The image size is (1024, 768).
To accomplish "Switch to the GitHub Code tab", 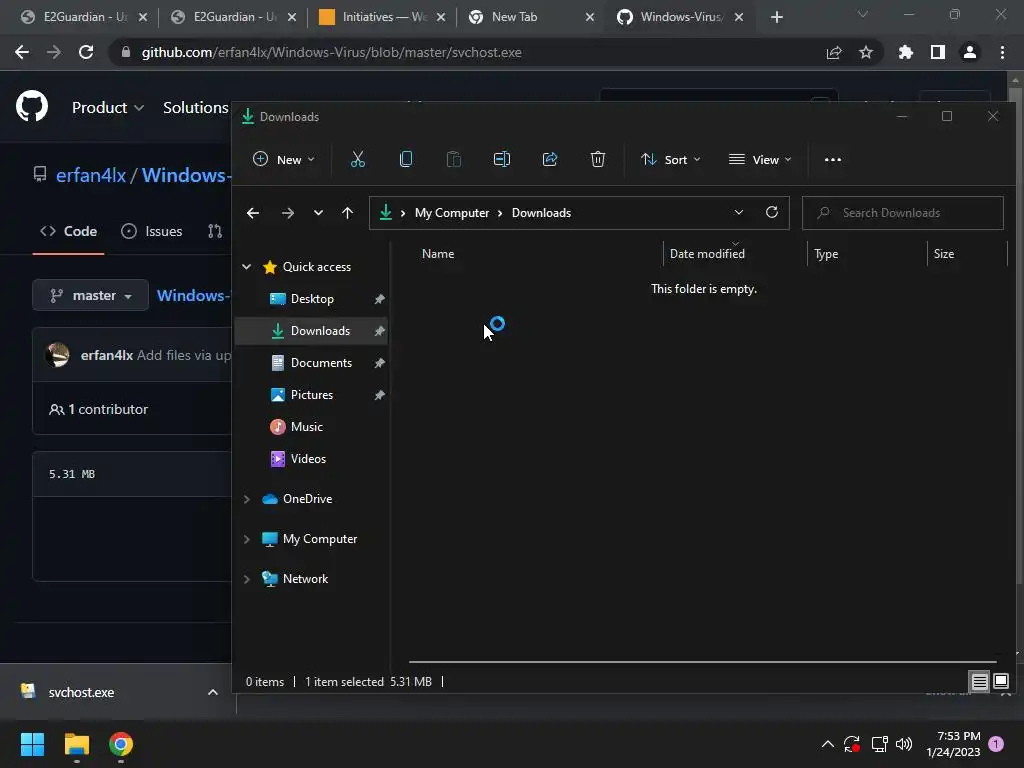I will click(69, 231).
